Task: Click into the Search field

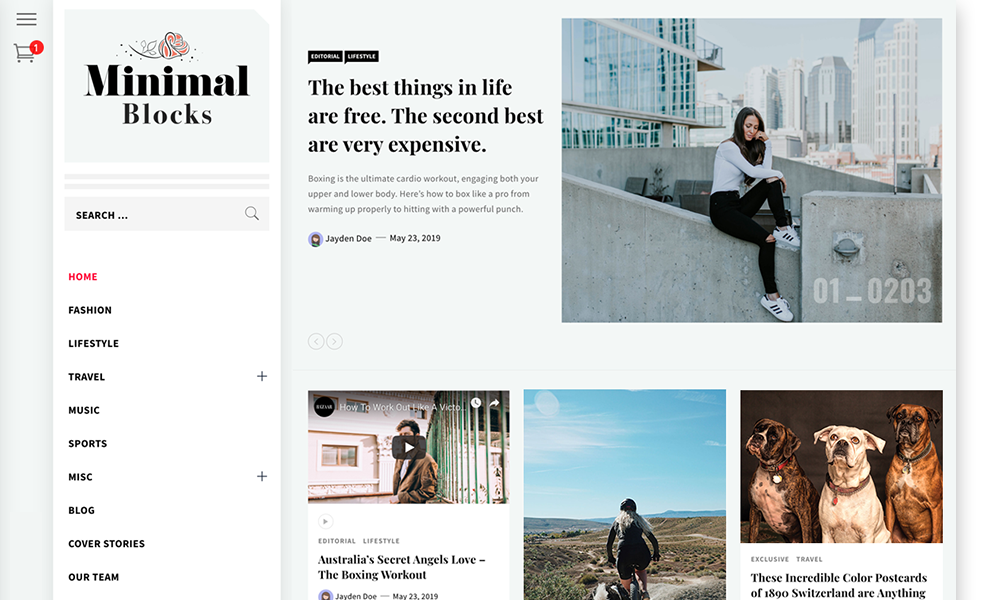Action: click(x=166, y=214)
